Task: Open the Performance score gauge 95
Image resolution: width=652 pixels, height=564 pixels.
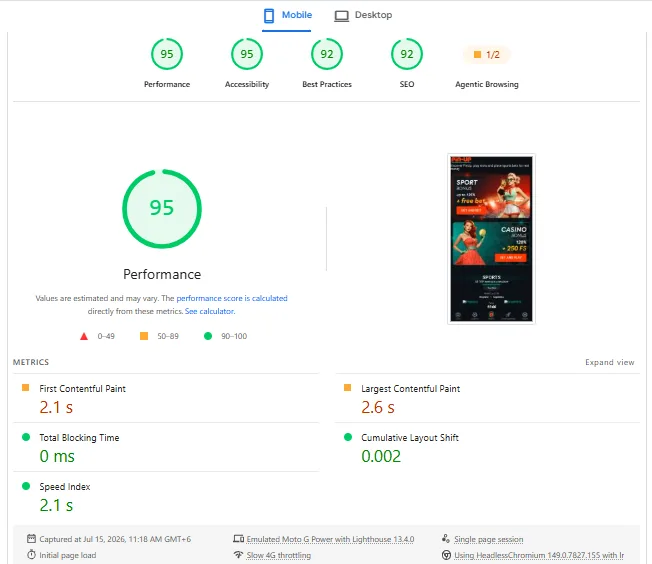Action: click(x=167, y=54)
